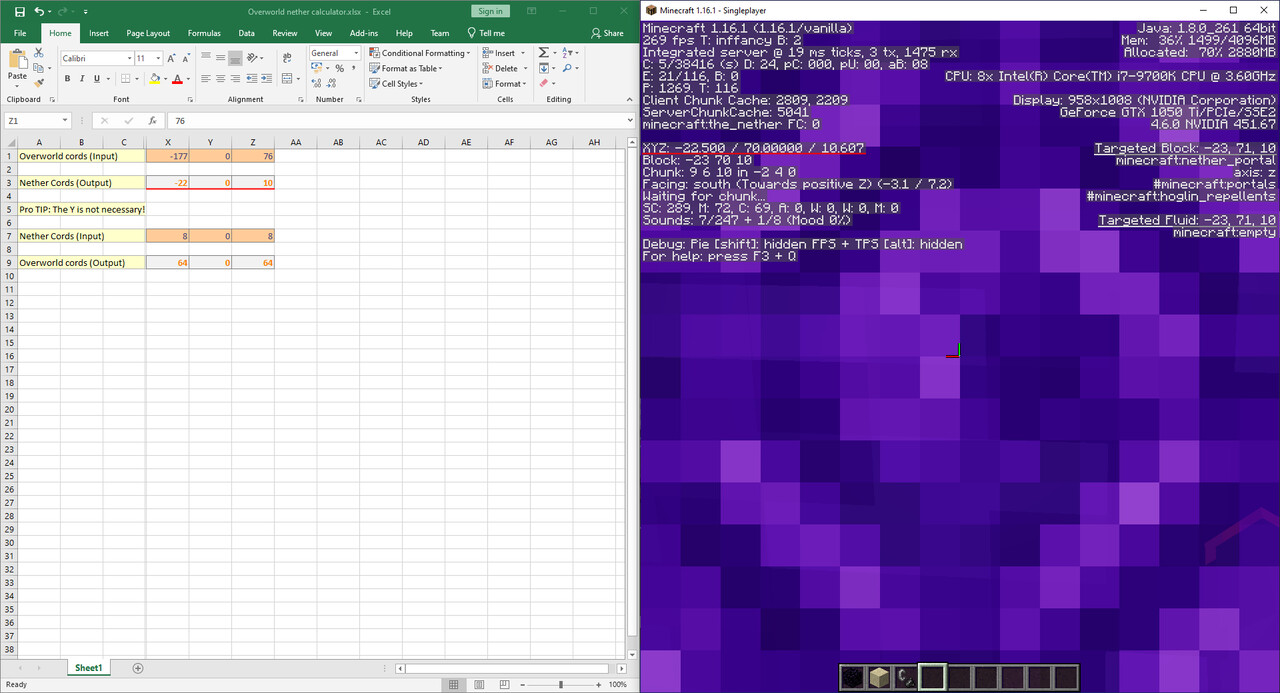This screenshot has height=693, width=1280.
Task: Click the Insert cells button
Action: click(x=499, y=53)
